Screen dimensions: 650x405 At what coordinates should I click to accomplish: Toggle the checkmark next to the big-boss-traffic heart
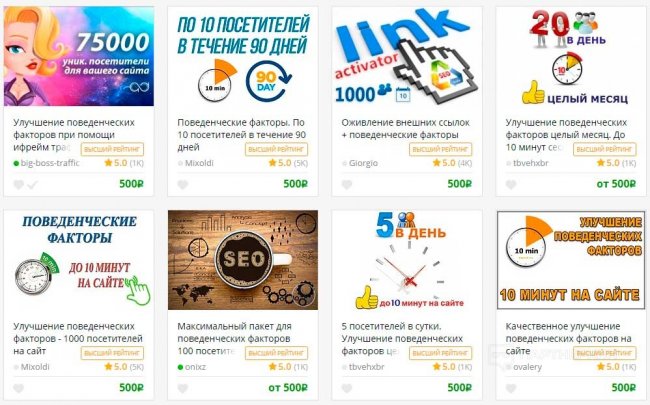pyautogui.click(x=32, y=184)
